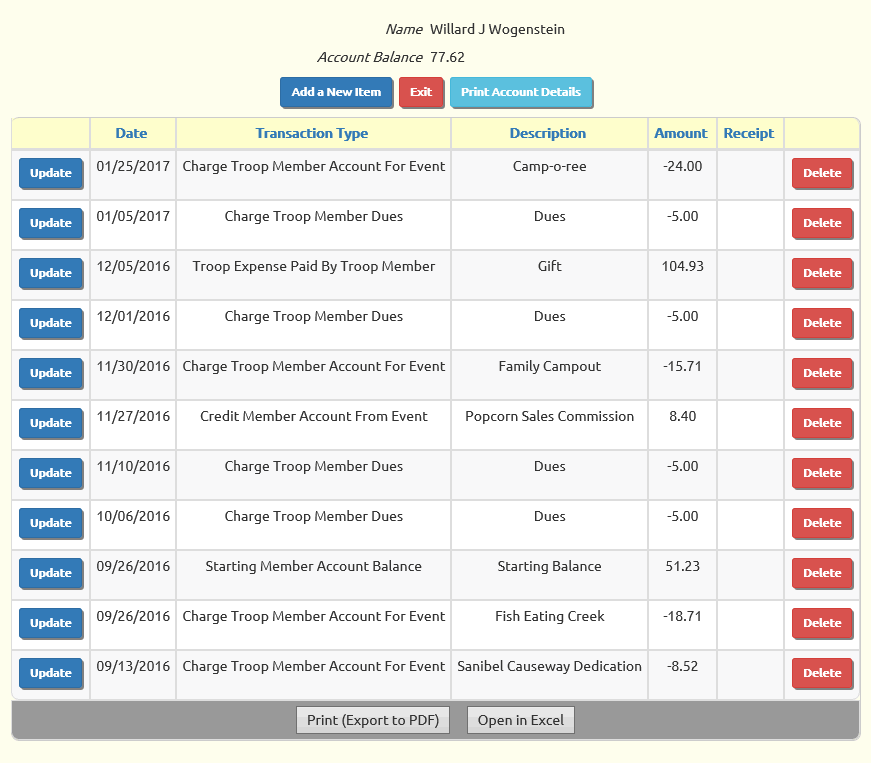The image size is (871, 763).
Task: Delete the Popcorn Sales Commission entry
Action: 822,423
